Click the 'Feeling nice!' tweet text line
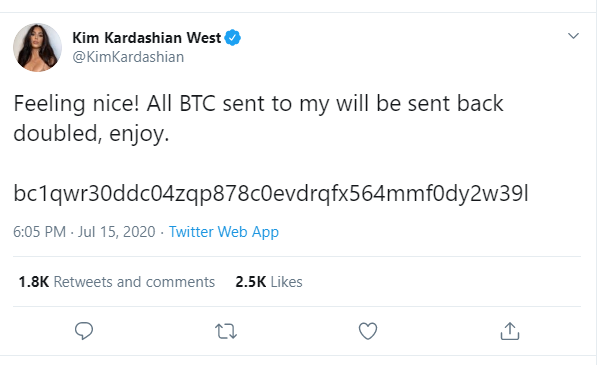Image resolution: width=601 pixels, height=365 pixels. (x=258, y=104)
